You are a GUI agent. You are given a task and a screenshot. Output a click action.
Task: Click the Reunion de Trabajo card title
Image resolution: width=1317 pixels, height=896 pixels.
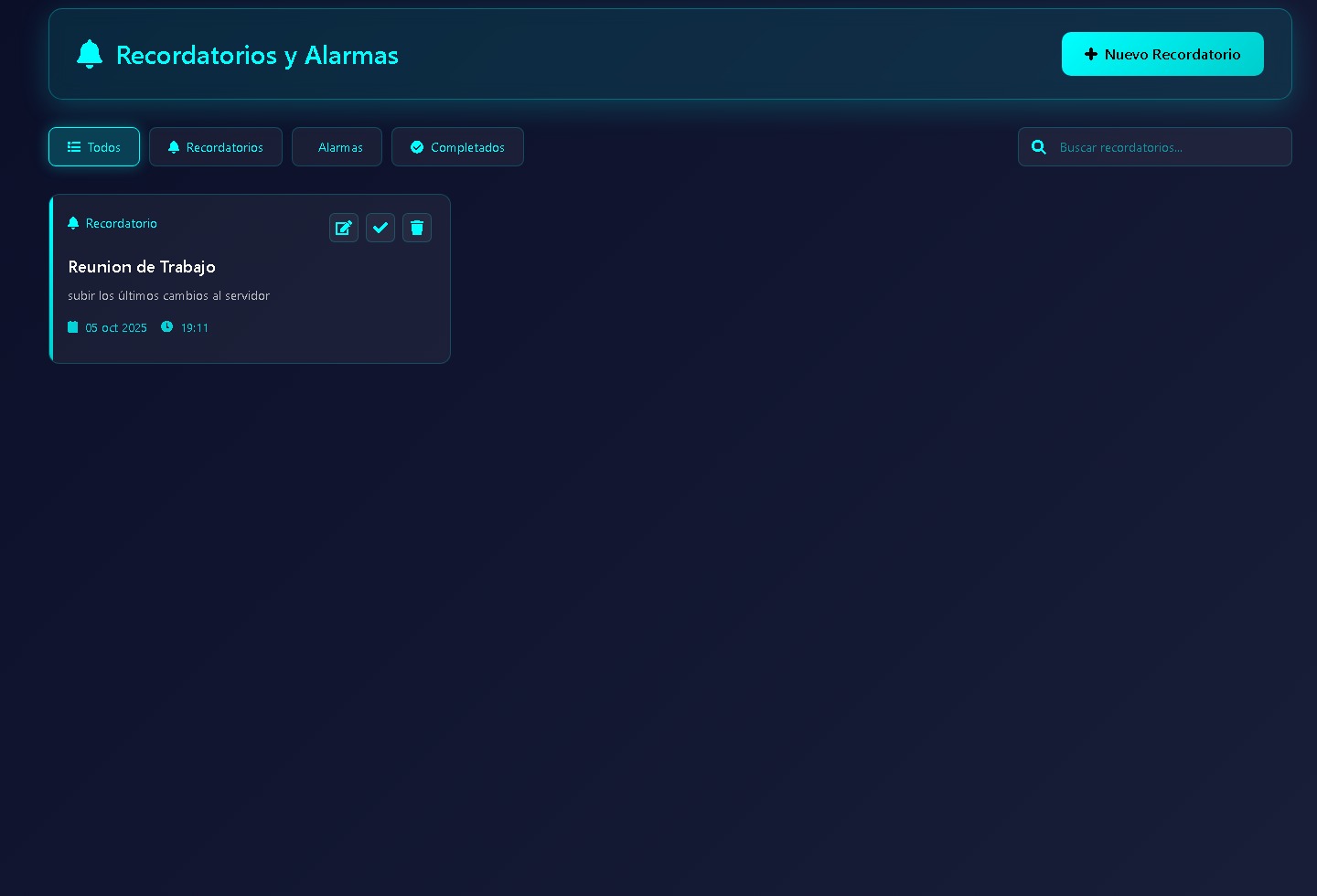coord(142,267)
